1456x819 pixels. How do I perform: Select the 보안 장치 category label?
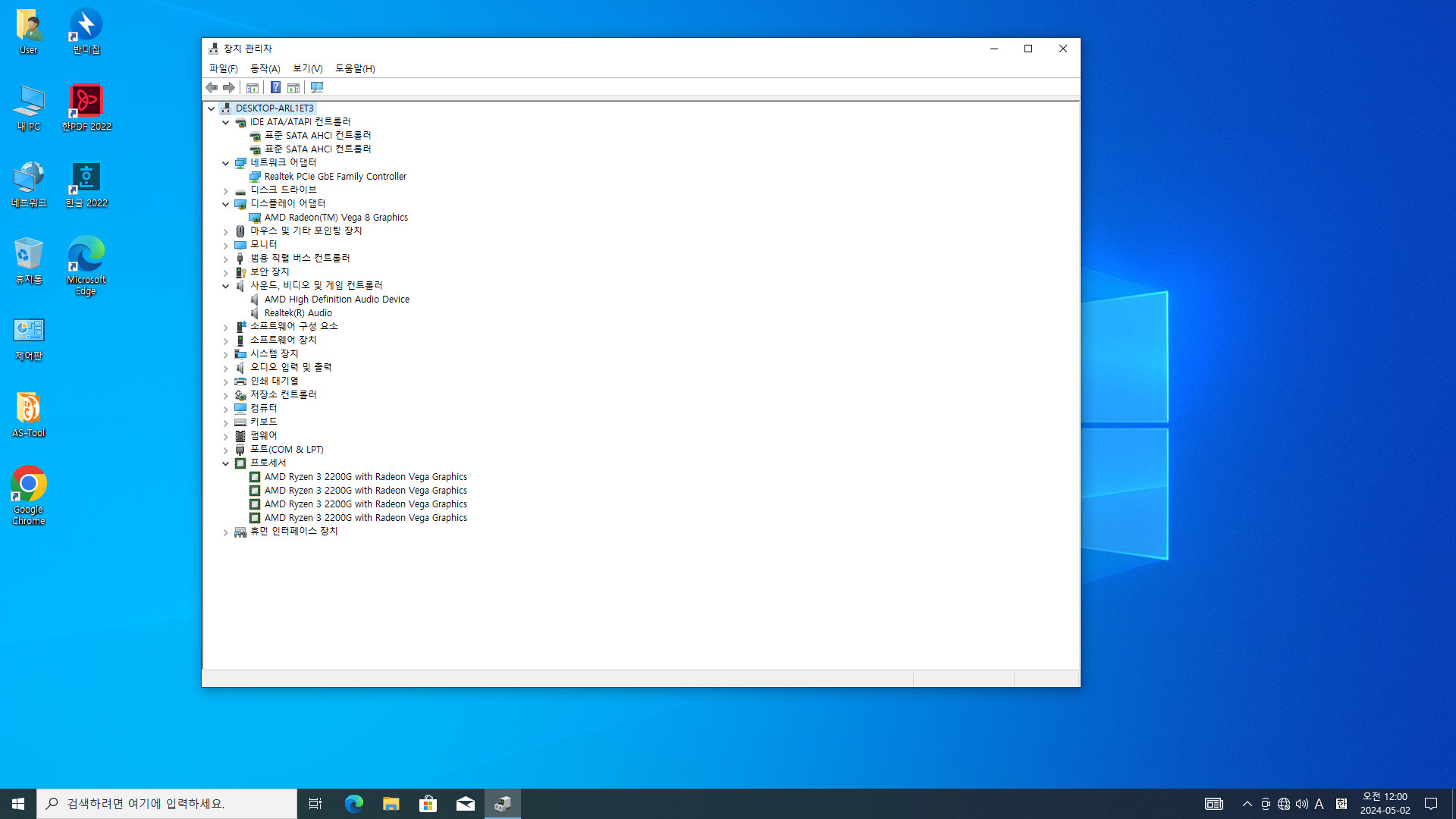tap(270, 271)
